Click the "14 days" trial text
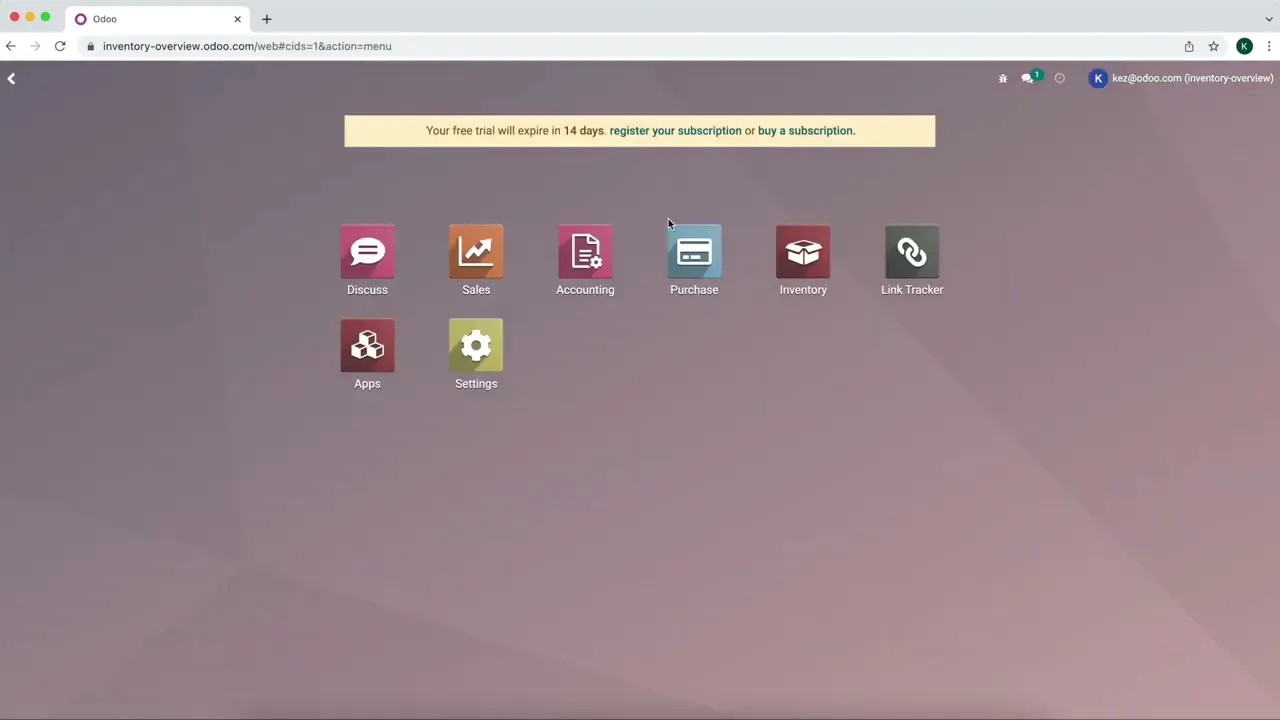Image resolution: width=1280 pixels, height=720 pixels. point(584,131)
